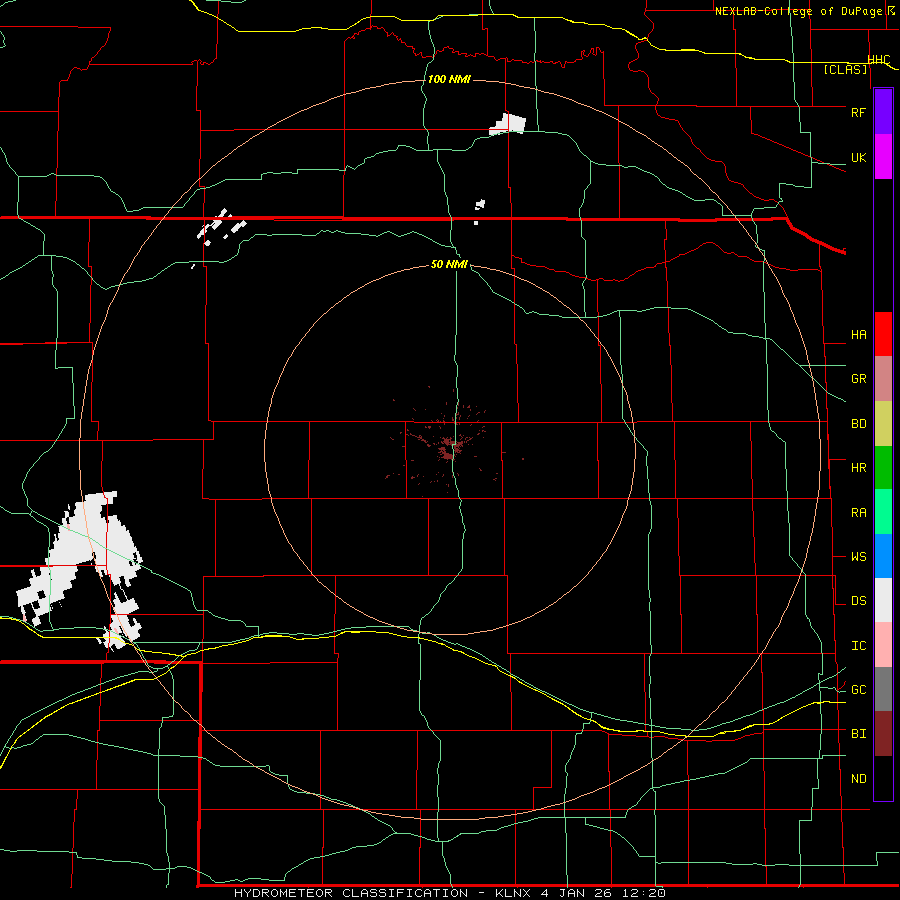The height and width of the screenshot is (900, 900).
Task: Click the 50 NMI range ring label
Action: 449,264
